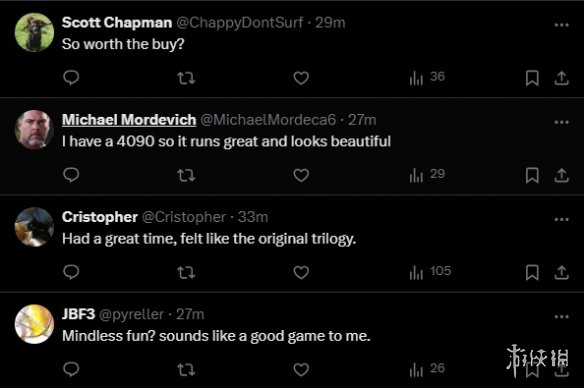Reply to JBF3's mindless fun tweet
This screenshot has height=388, width=584.
pyautogui.click(x=71, y=369)
